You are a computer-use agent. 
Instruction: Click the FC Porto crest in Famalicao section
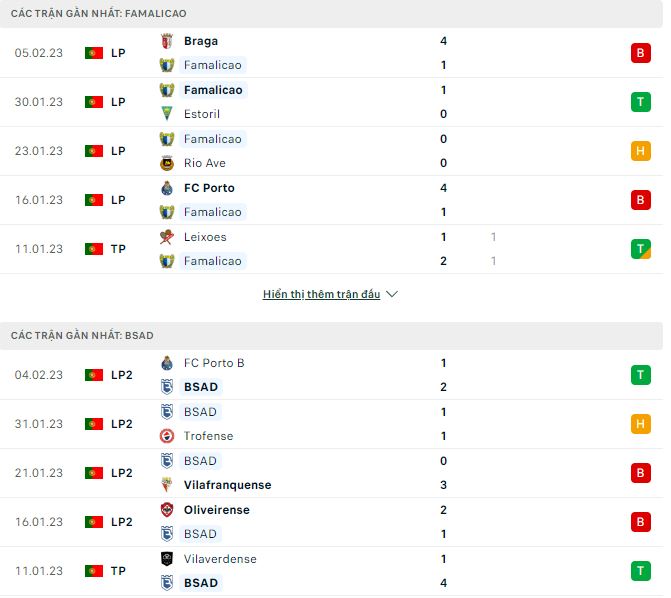(167, 188)
